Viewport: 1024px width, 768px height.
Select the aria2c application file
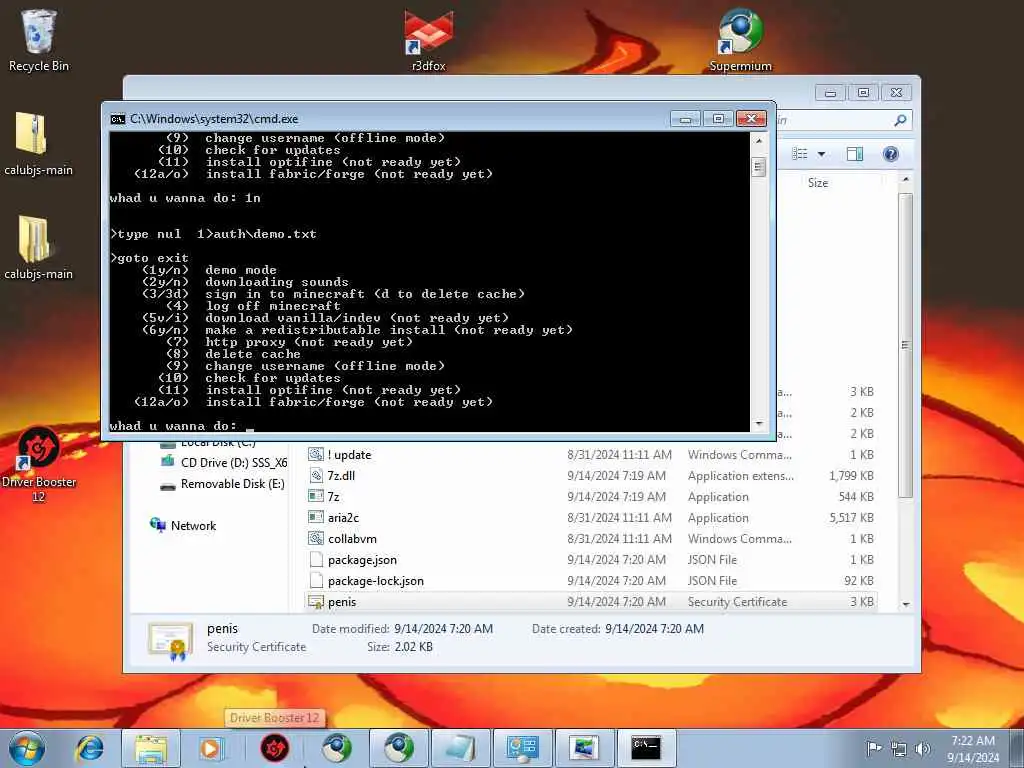pos(591,517)
